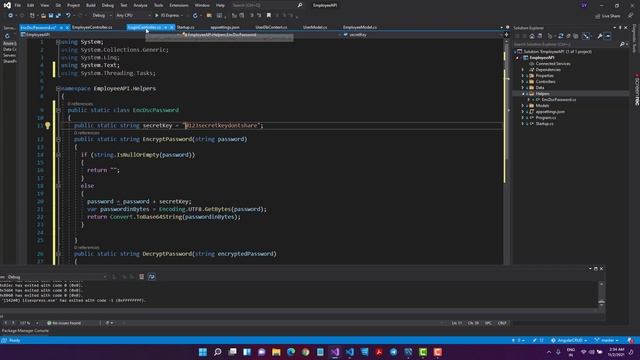Screen dimensions: 640x360
Task: Select Connected Services node
Action: coord(553,64)
